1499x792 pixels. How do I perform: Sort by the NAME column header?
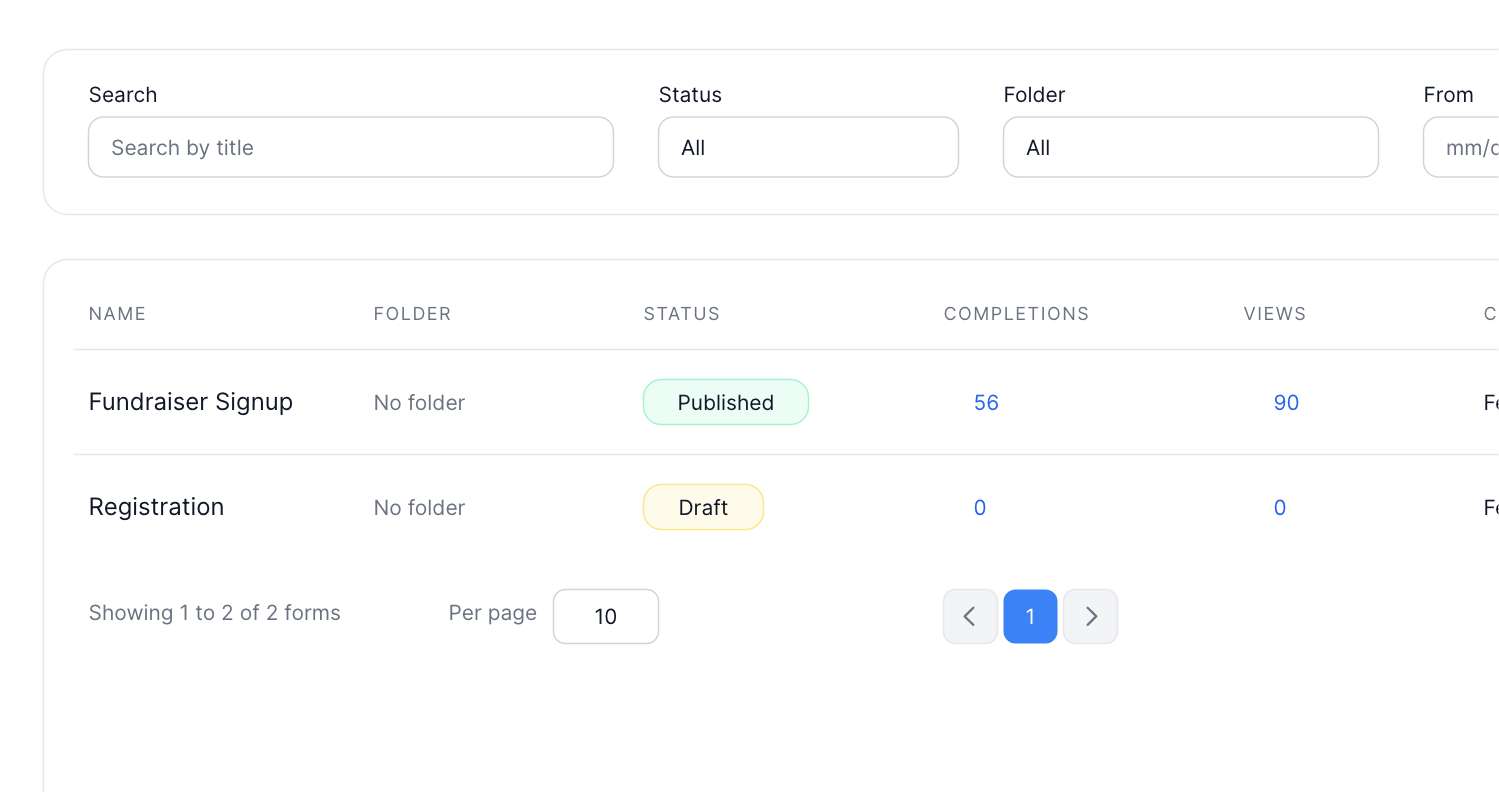(117, 313)
